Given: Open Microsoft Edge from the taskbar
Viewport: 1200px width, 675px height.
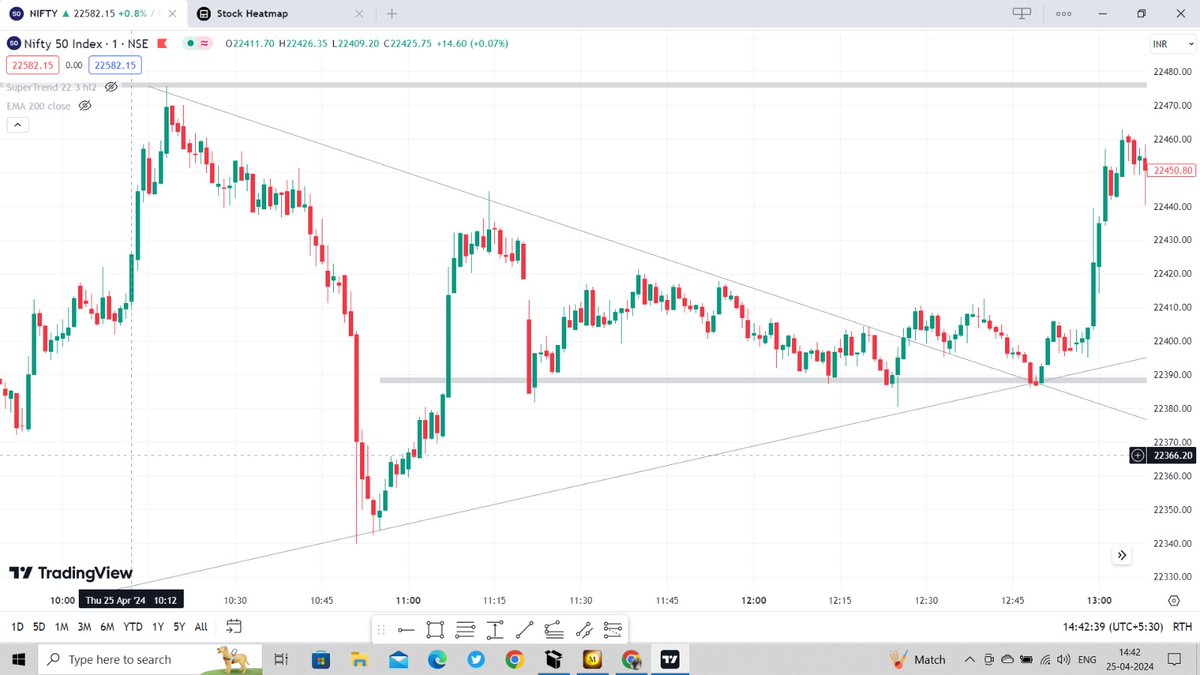Looking at the screenshot, I should coord(437,660).
